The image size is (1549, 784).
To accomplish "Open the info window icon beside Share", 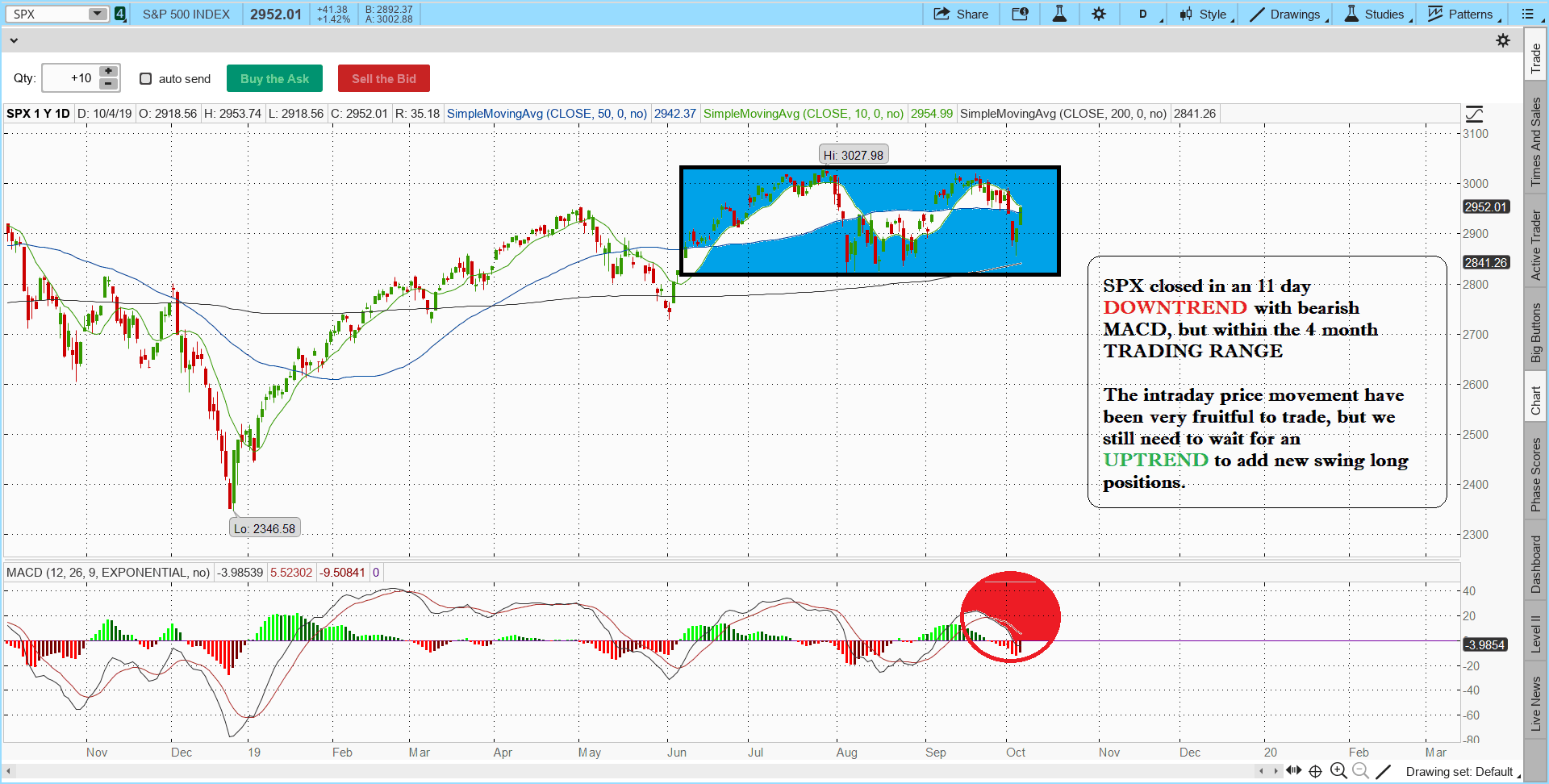I will click(1020, 14).
